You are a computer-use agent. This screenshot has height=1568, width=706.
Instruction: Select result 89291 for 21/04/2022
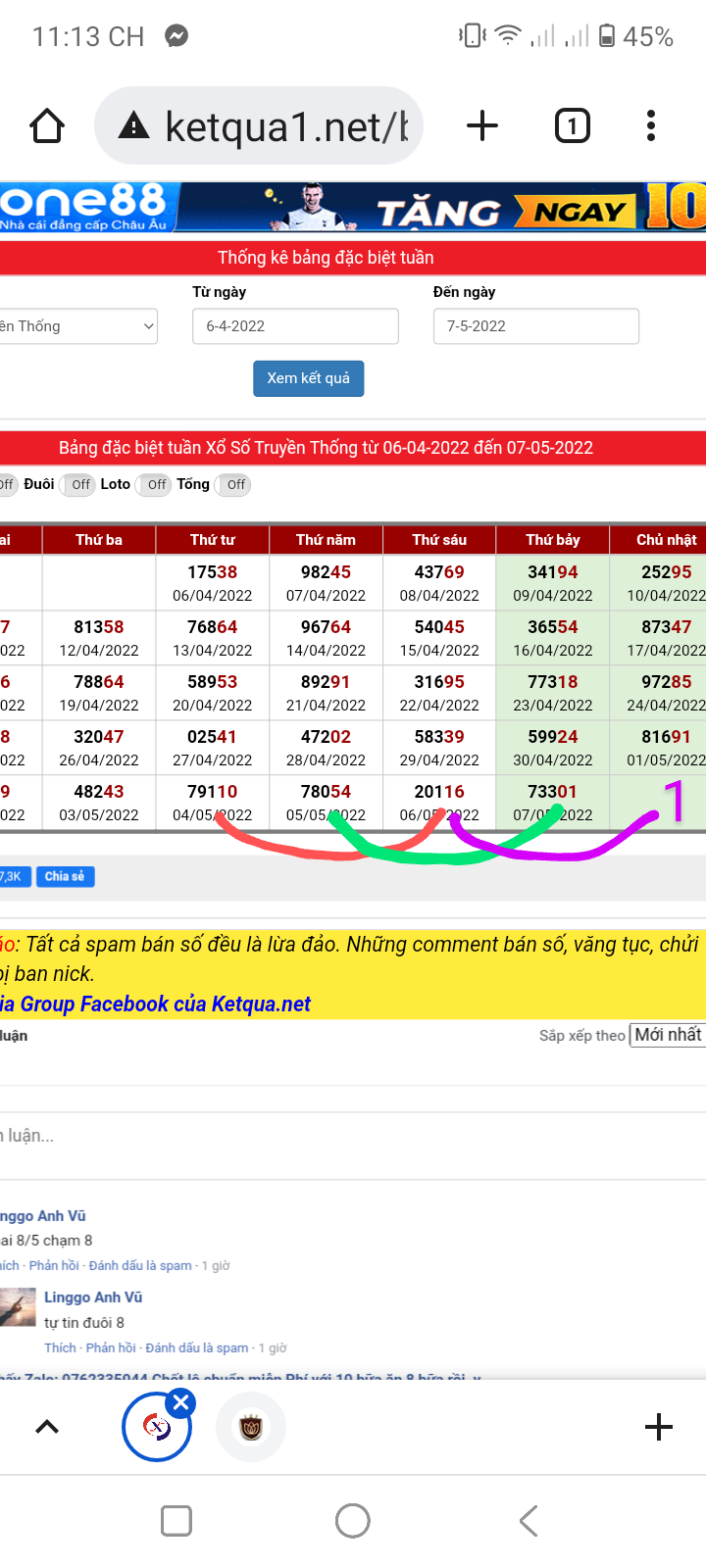[327, 682]
